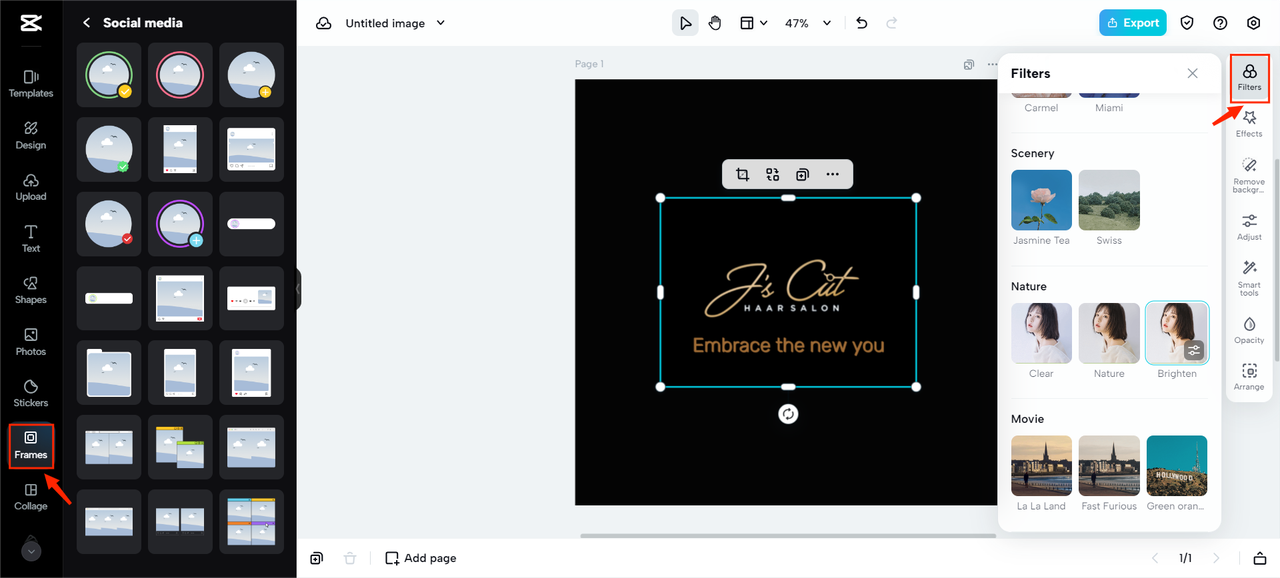Viewport: 1280px width, 578px height.
Task: Expand the sidebar more items arrow
Action: (x=31, y=550)
